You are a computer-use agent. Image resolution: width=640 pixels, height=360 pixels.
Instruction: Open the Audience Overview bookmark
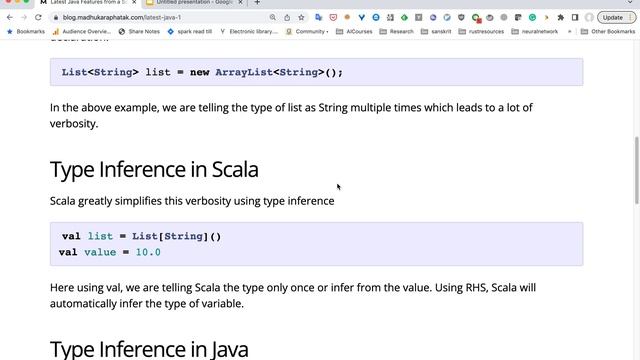tap(82, 31)
